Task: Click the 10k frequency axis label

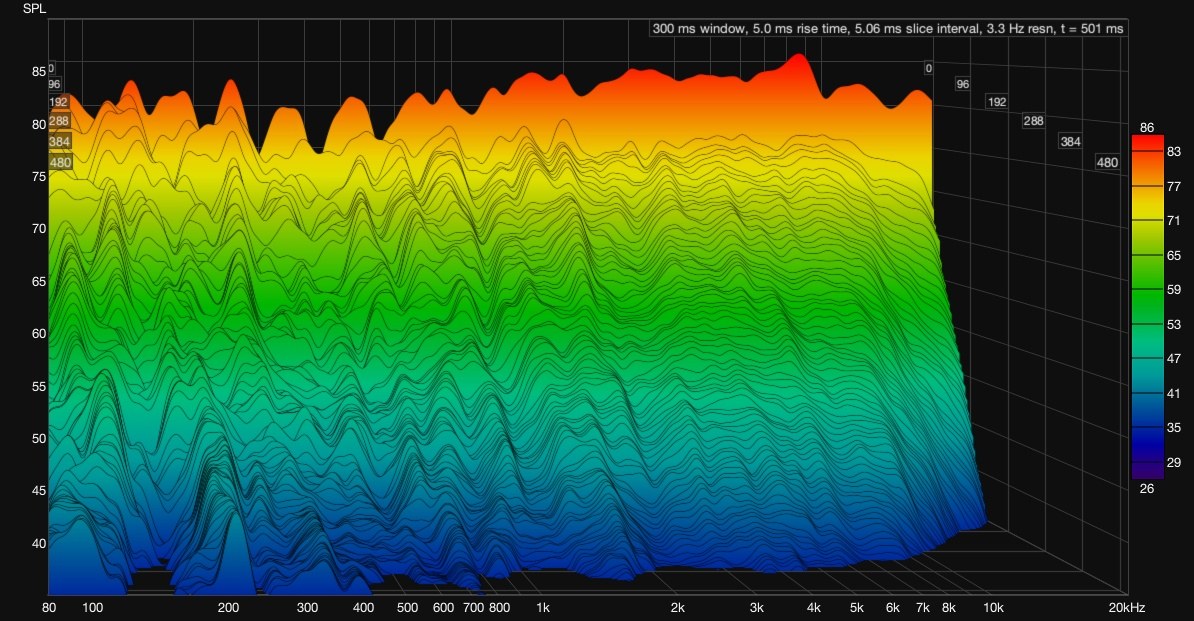Action: coord(993,607)
